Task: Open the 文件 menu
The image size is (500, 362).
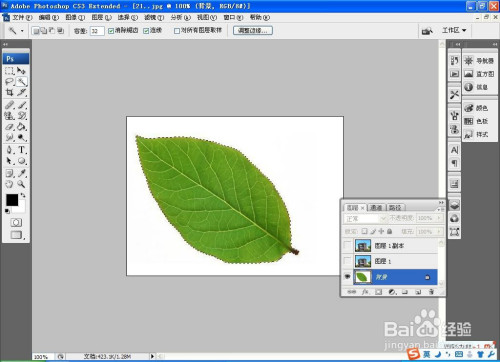Action: point(22,17)
